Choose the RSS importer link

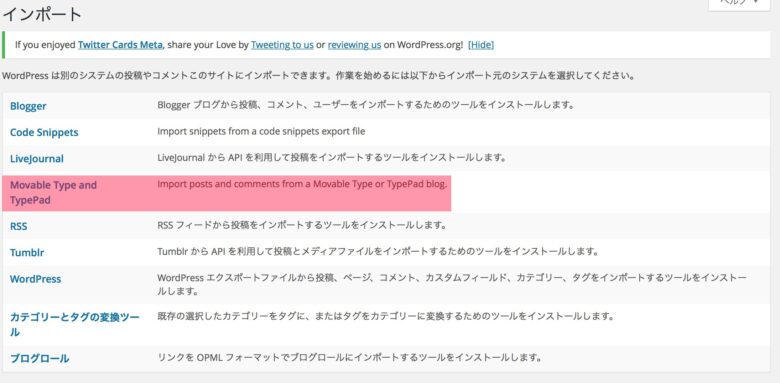click(x=18, y=226)
